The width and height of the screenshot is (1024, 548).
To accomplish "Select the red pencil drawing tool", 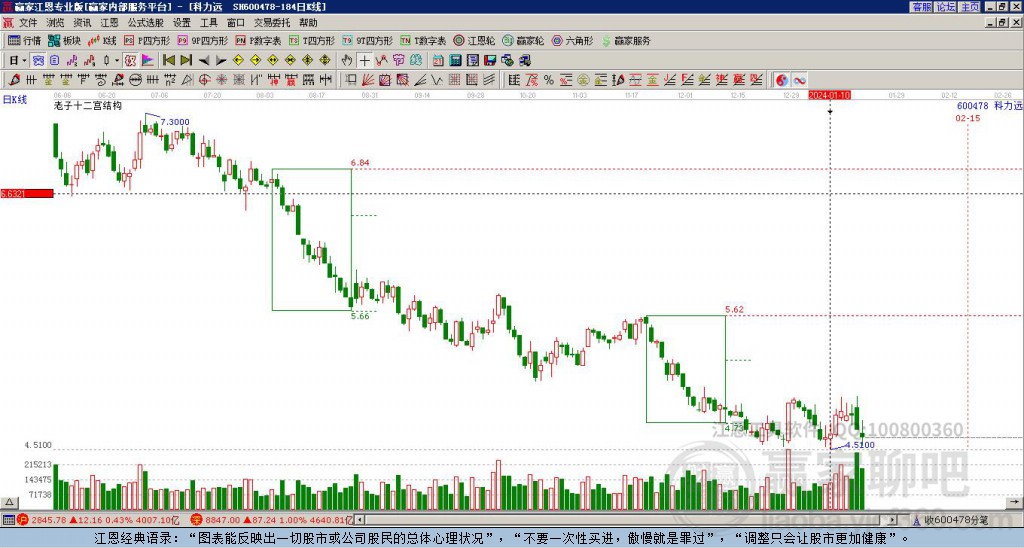I will 14,80.
